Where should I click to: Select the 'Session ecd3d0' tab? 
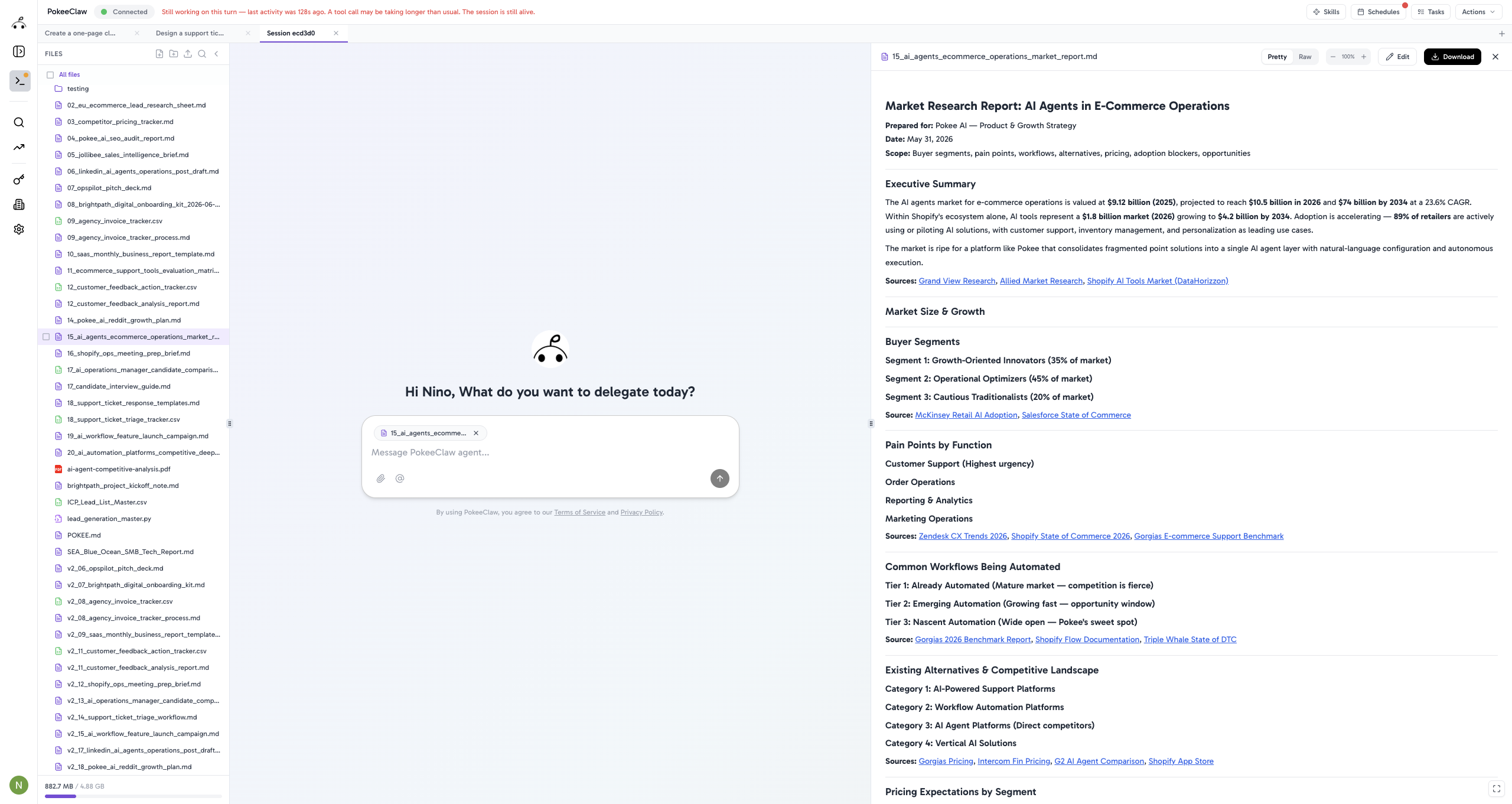tap(291, 33)
